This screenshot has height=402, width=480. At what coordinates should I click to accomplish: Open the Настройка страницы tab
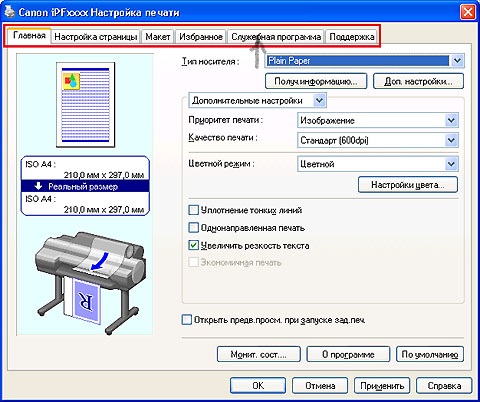(96, 37)
